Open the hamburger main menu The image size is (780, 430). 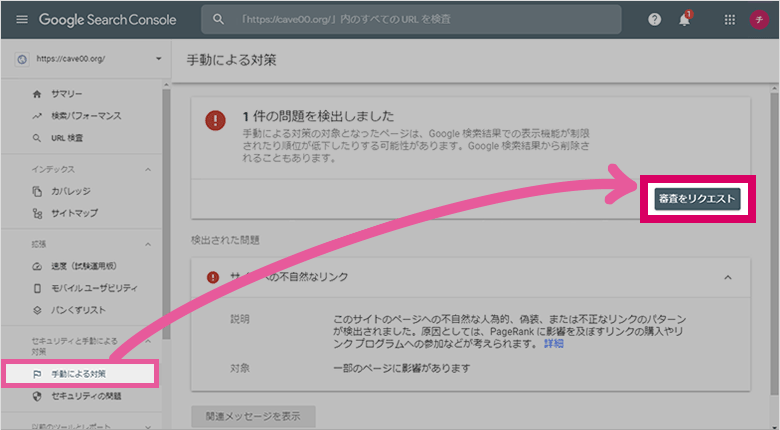22,19
